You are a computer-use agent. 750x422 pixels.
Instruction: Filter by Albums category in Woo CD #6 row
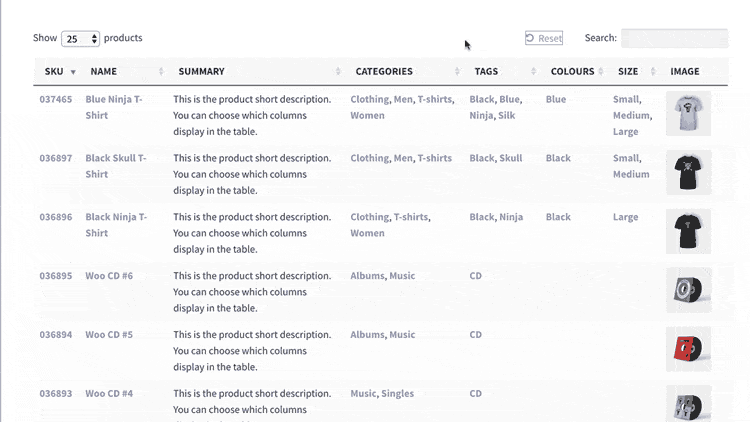click(x=367, y=276)
